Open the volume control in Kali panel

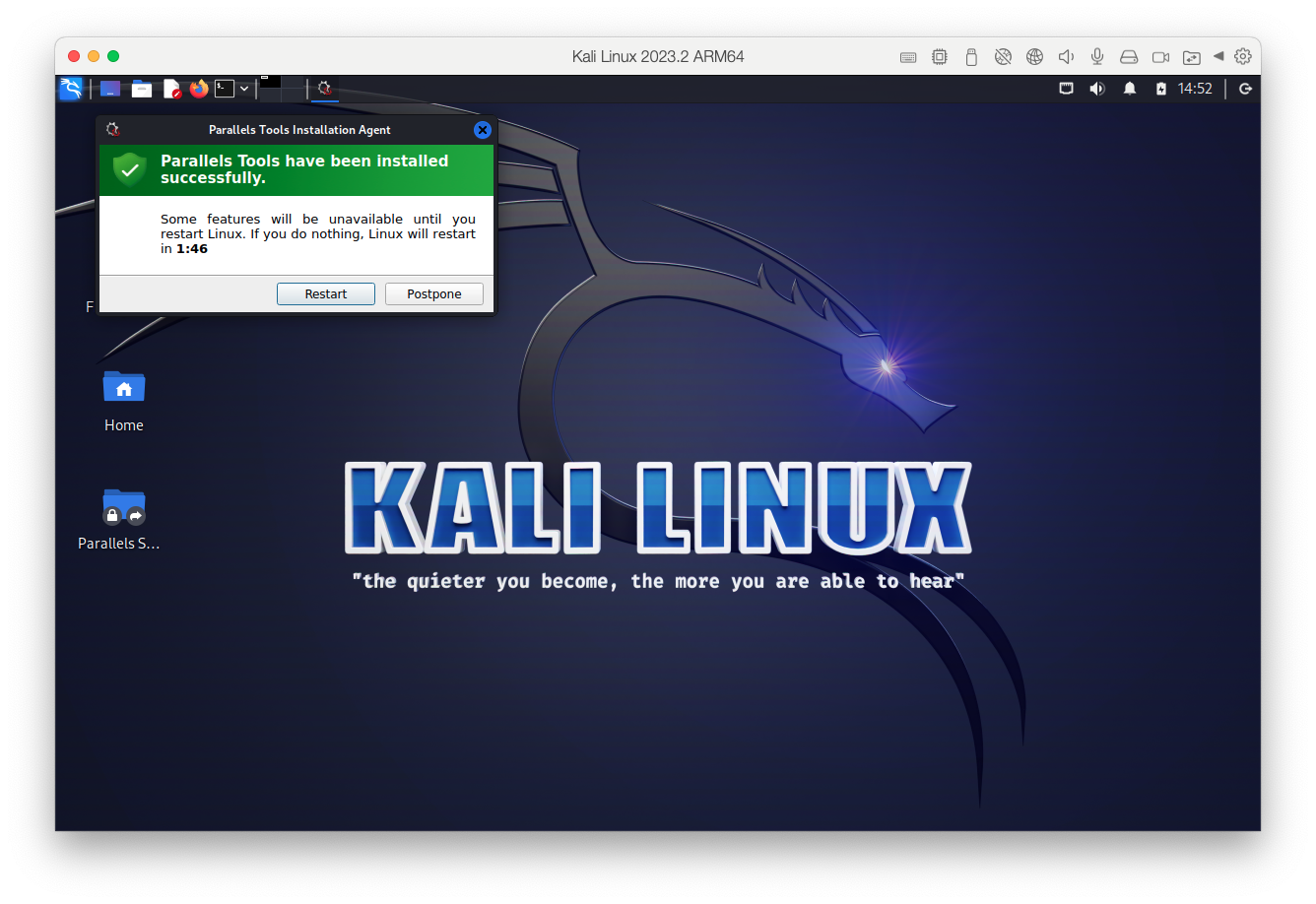[1097, 89]
